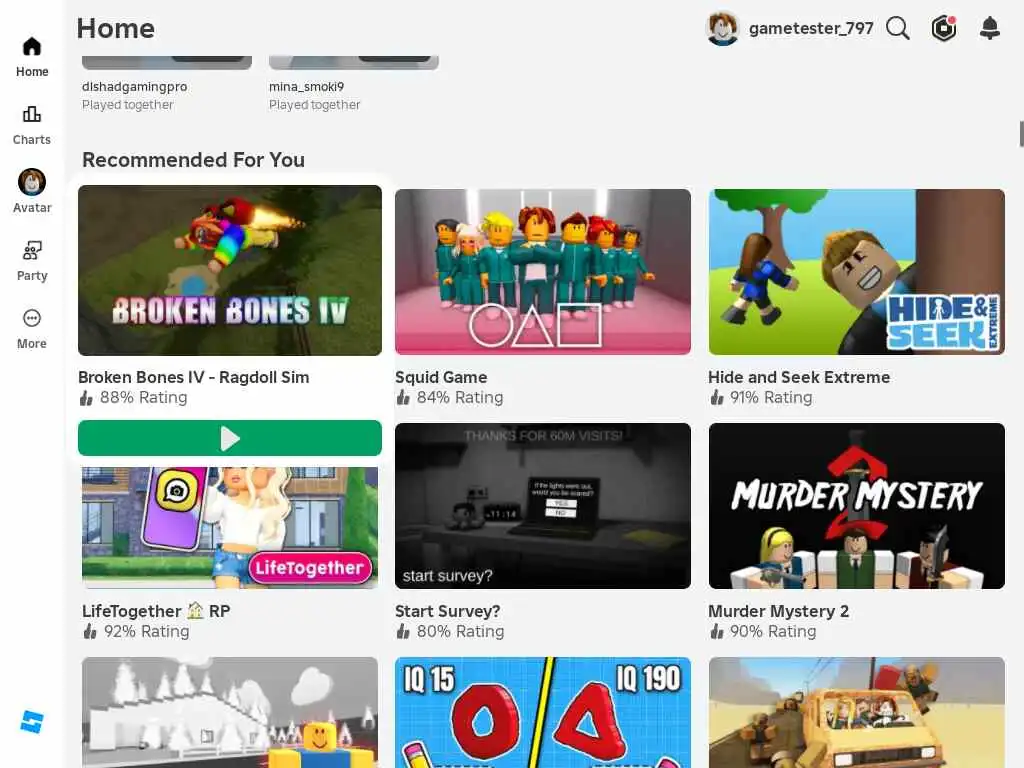Screen dimensions: 1024x768
Task: Open the LifeTogether RP title link
Action: [x=155, y=611]
